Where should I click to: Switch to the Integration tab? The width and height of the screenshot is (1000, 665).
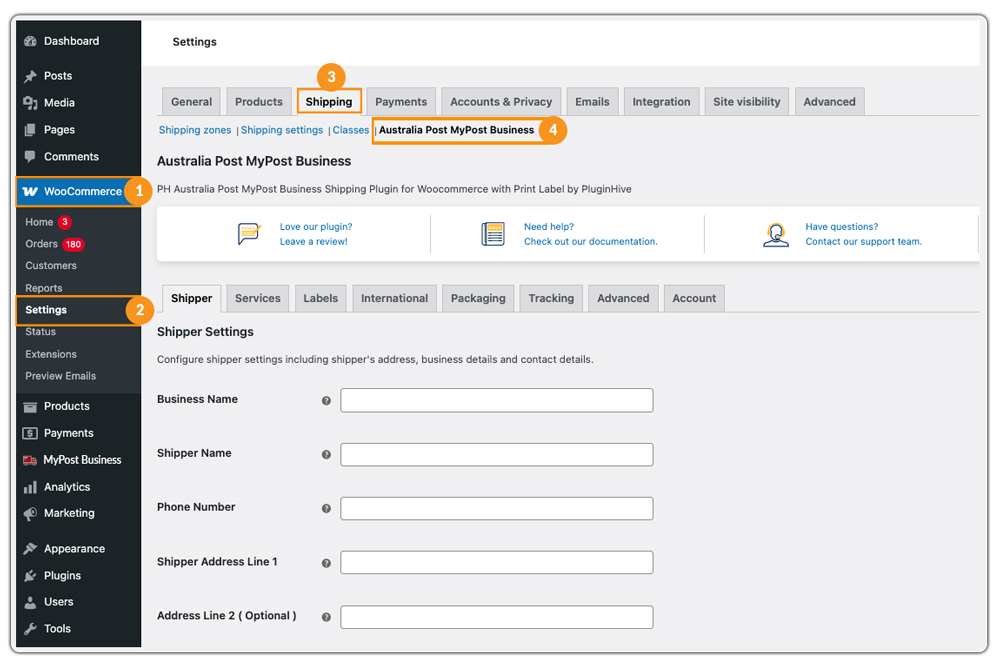click(661, 102)
